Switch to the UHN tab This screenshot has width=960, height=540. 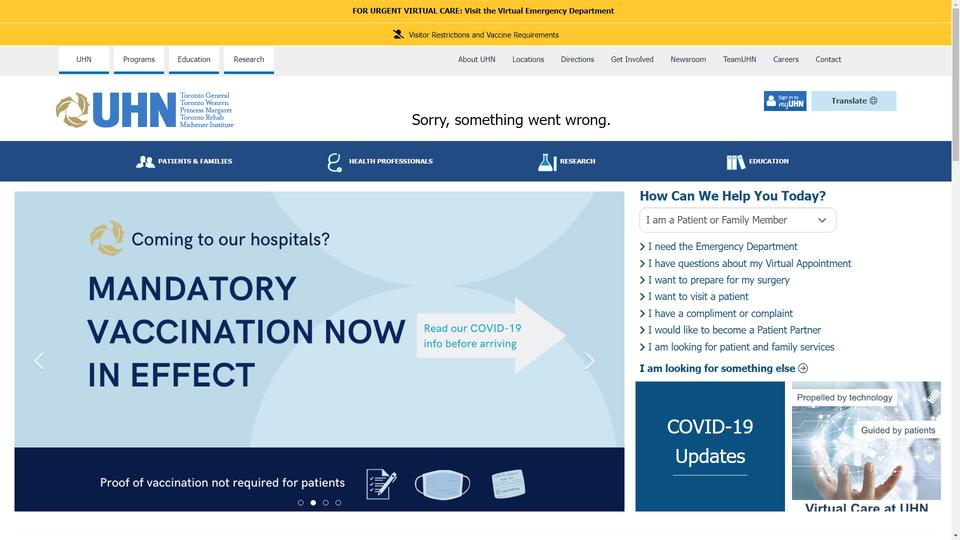pos(84,60)
